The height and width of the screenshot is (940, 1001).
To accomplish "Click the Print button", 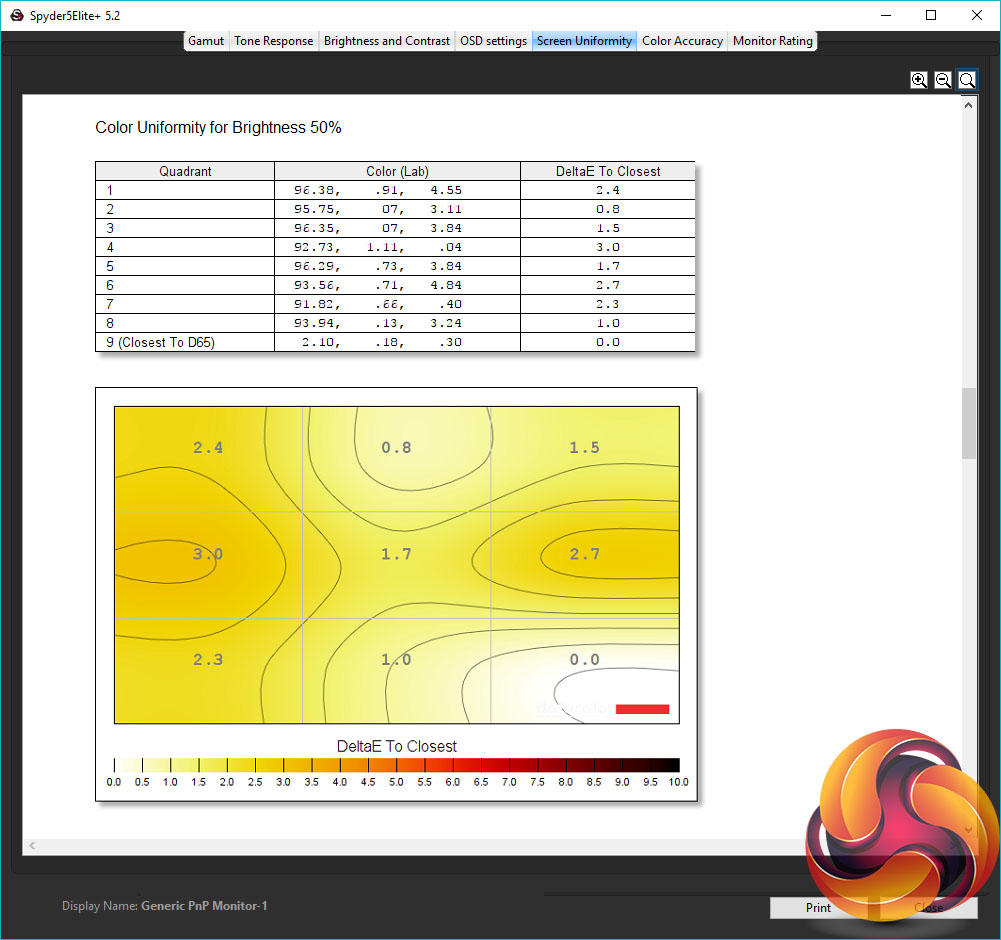I will 818,907.
